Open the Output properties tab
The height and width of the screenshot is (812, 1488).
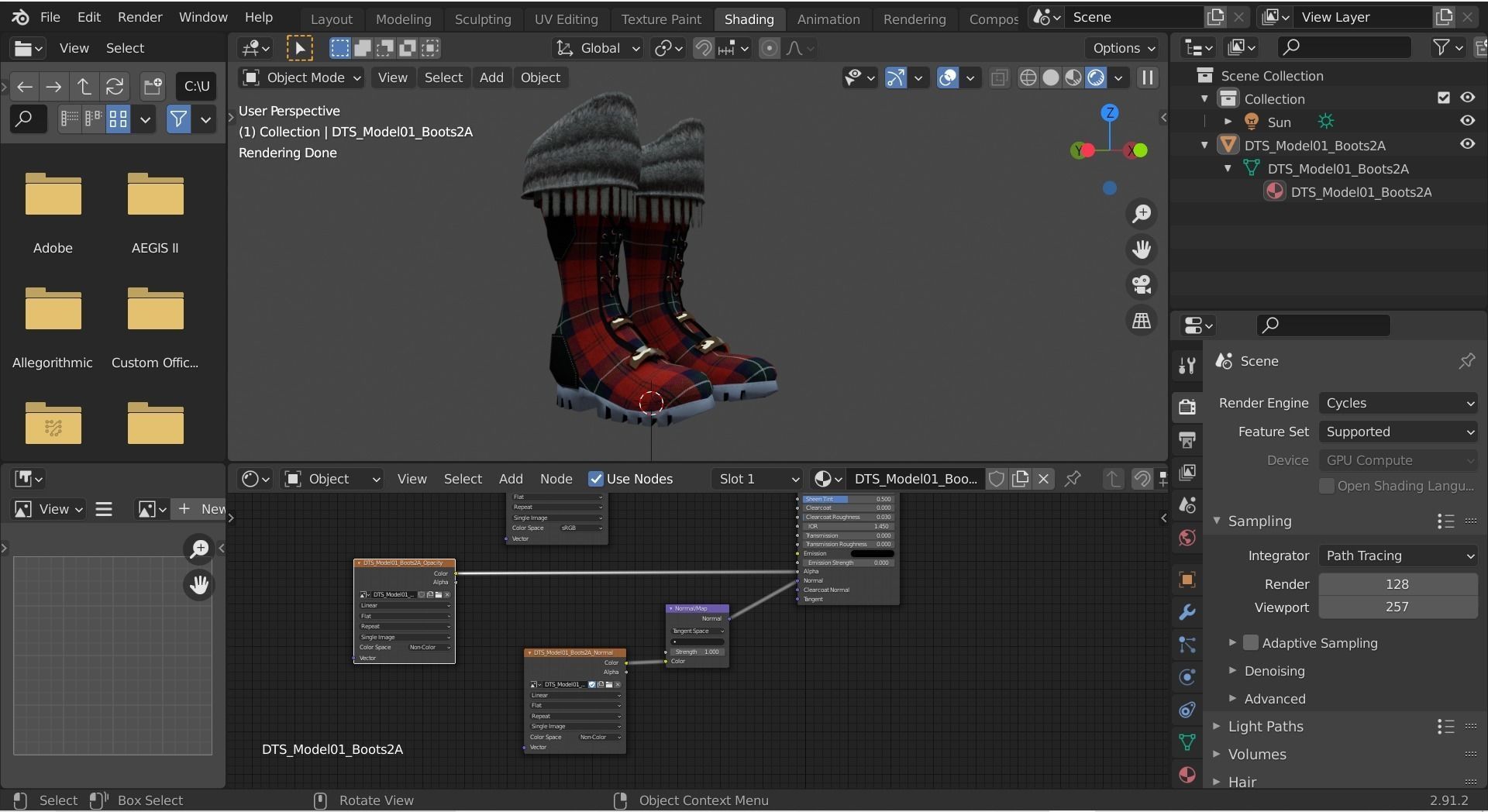tap(1187, 439)
